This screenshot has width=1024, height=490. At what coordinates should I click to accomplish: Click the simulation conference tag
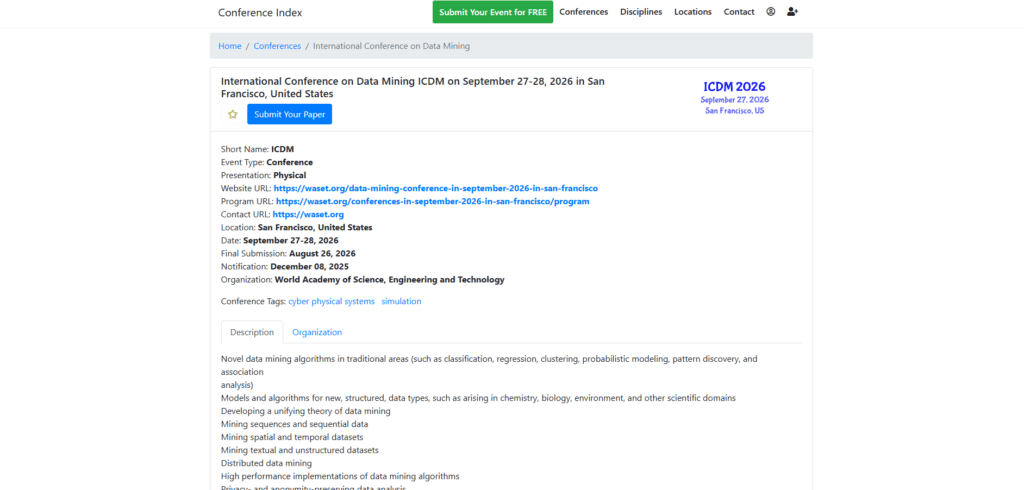coord(402,301)
